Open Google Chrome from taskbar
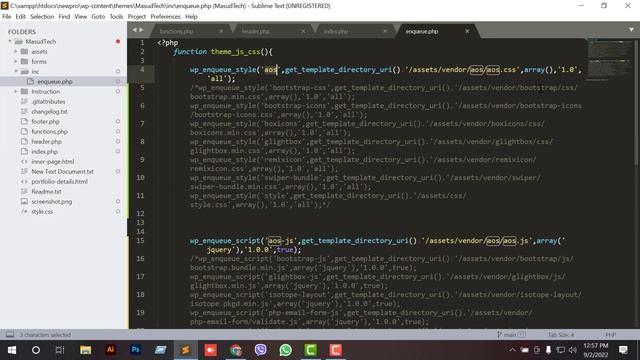This screenshot has width=640, height=360. pos(236,350)
